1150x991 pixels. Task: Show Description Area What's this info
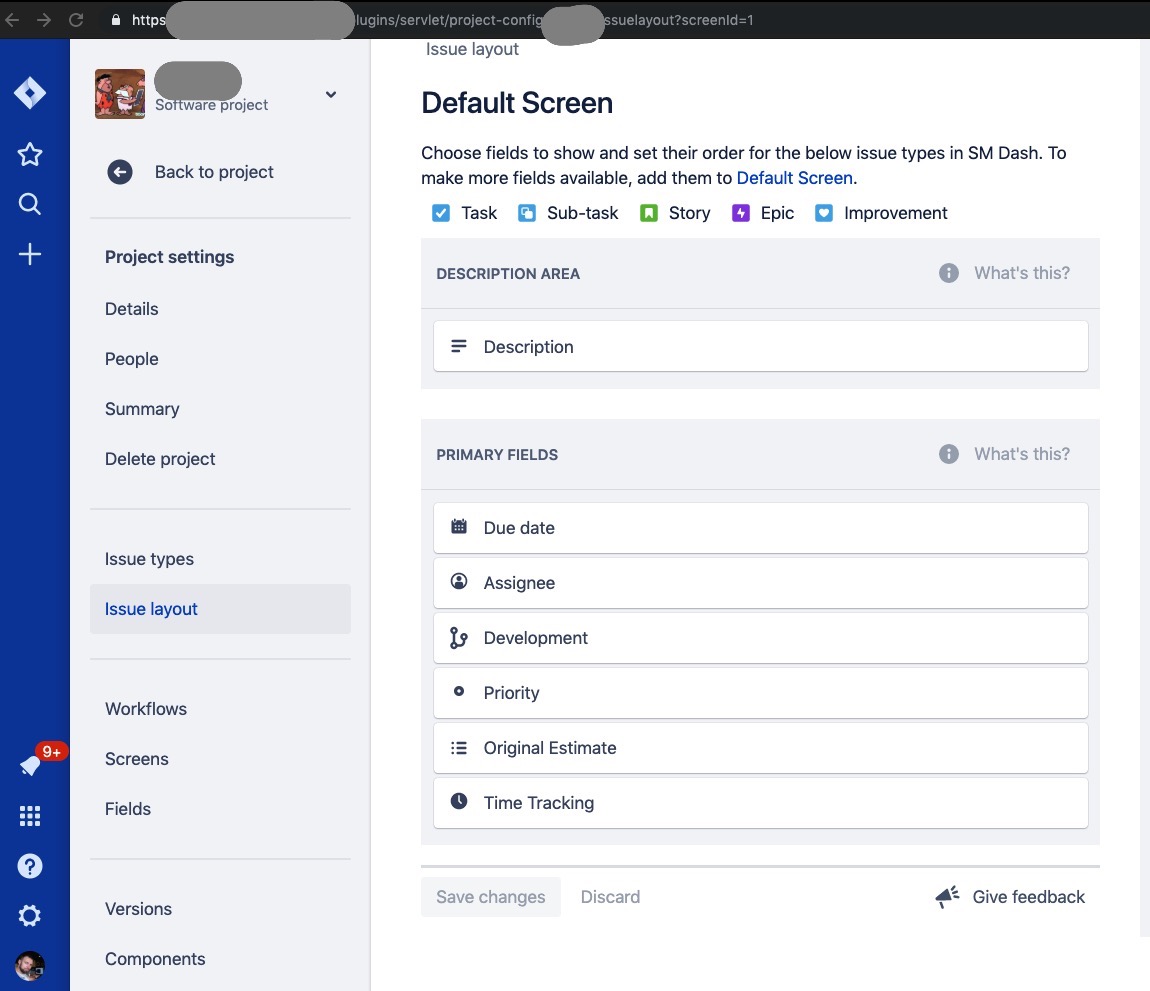click(x=1004, y=273)
